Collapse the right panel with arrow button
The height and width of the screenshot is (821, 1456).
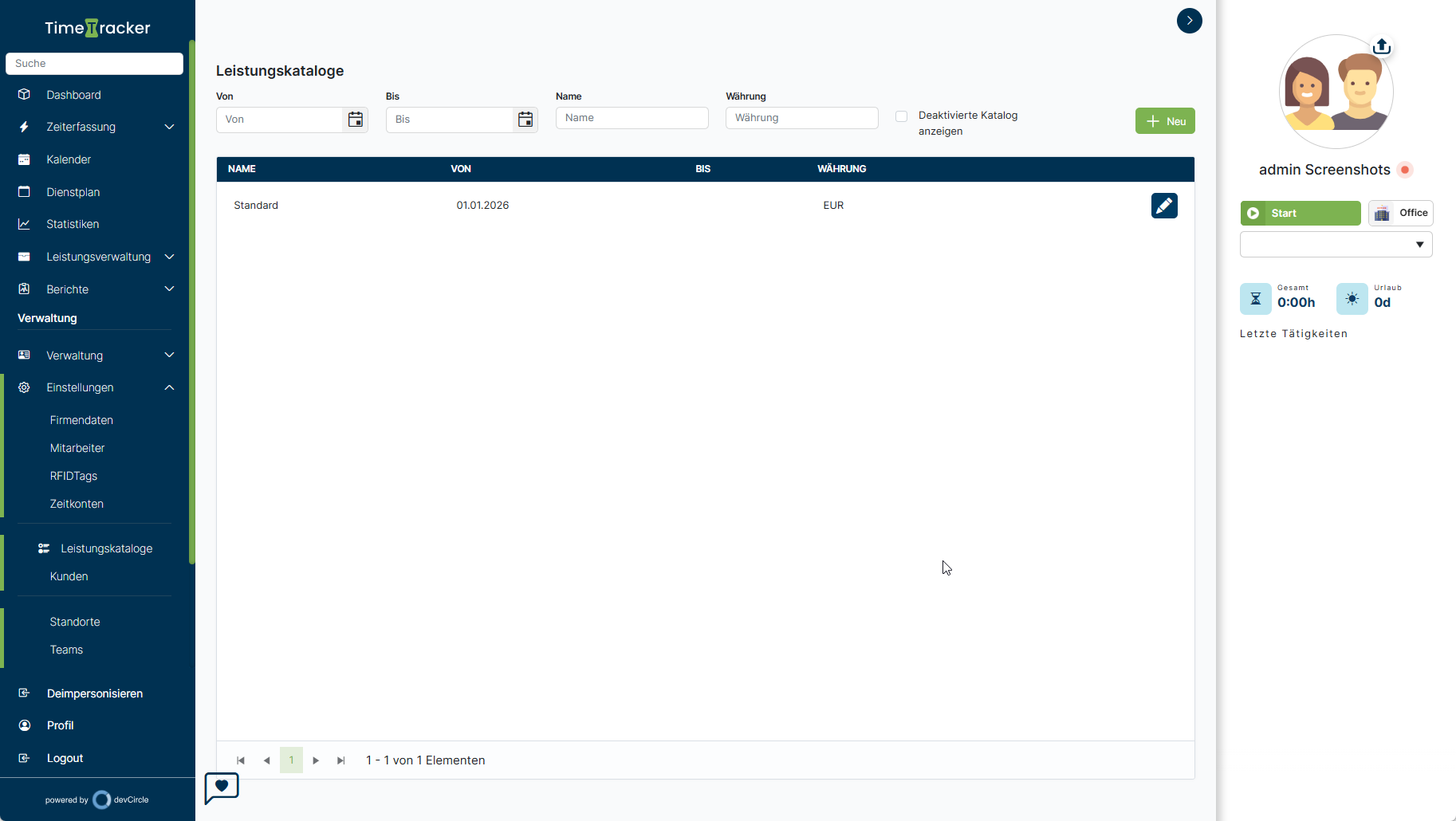(x=1189, y=21)
